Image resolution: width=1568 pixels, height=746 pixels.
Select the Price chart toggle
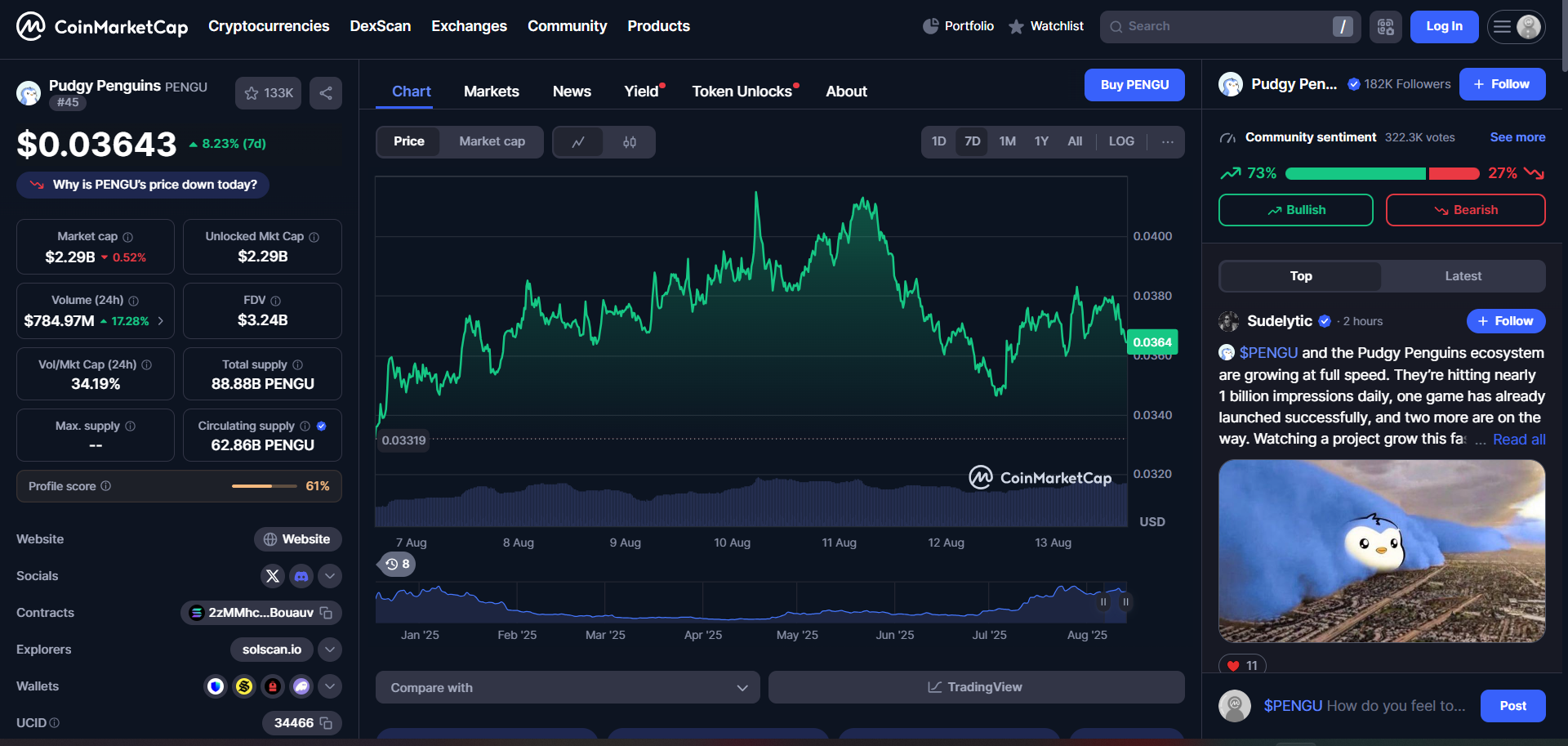(409, 141)
